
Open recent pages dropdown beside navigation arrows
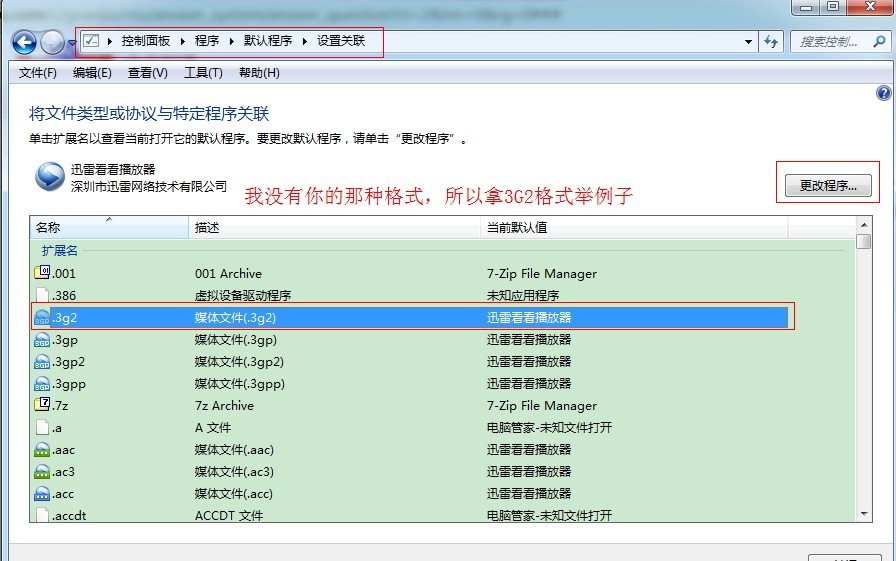(x=72, y=42)
